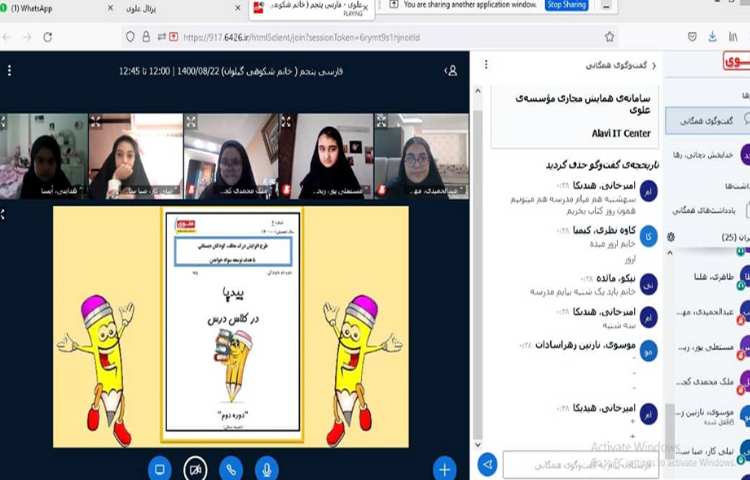The height and width of the screenshot is (480, 750).
Task: Reload the page with the browser refresh icon
Action: (x=47, y=37)
